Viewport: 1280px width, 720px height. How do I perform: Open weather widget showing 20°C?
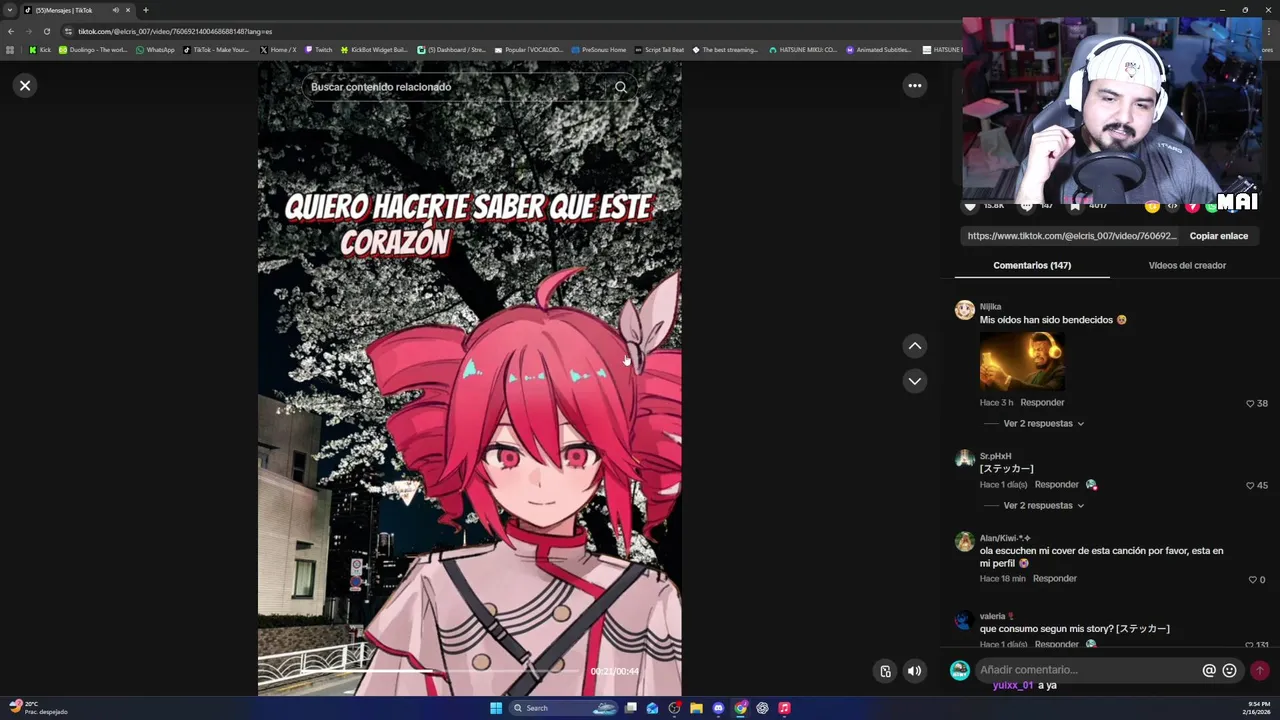tap(38, 708)
